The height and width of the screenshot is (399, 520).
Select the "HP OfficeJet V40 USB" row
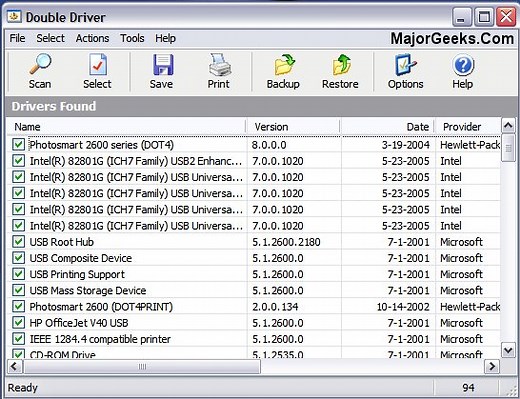point(253,323)
